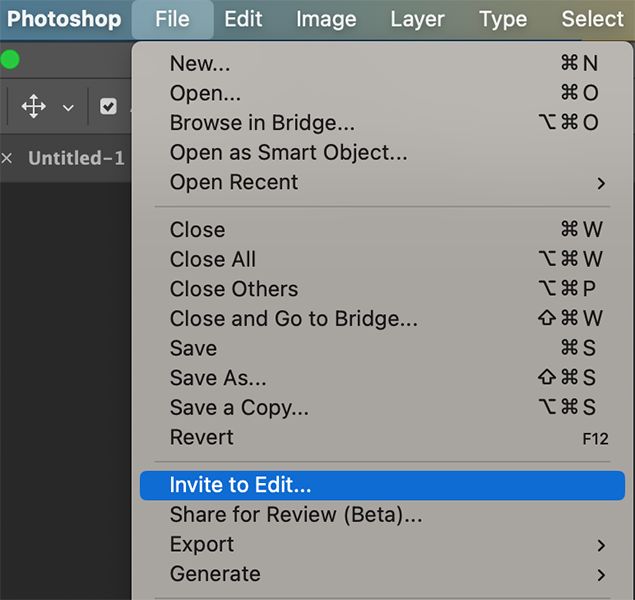Open the Move tool preset picker chevron
635x600 pixels.
coord(68,107)
